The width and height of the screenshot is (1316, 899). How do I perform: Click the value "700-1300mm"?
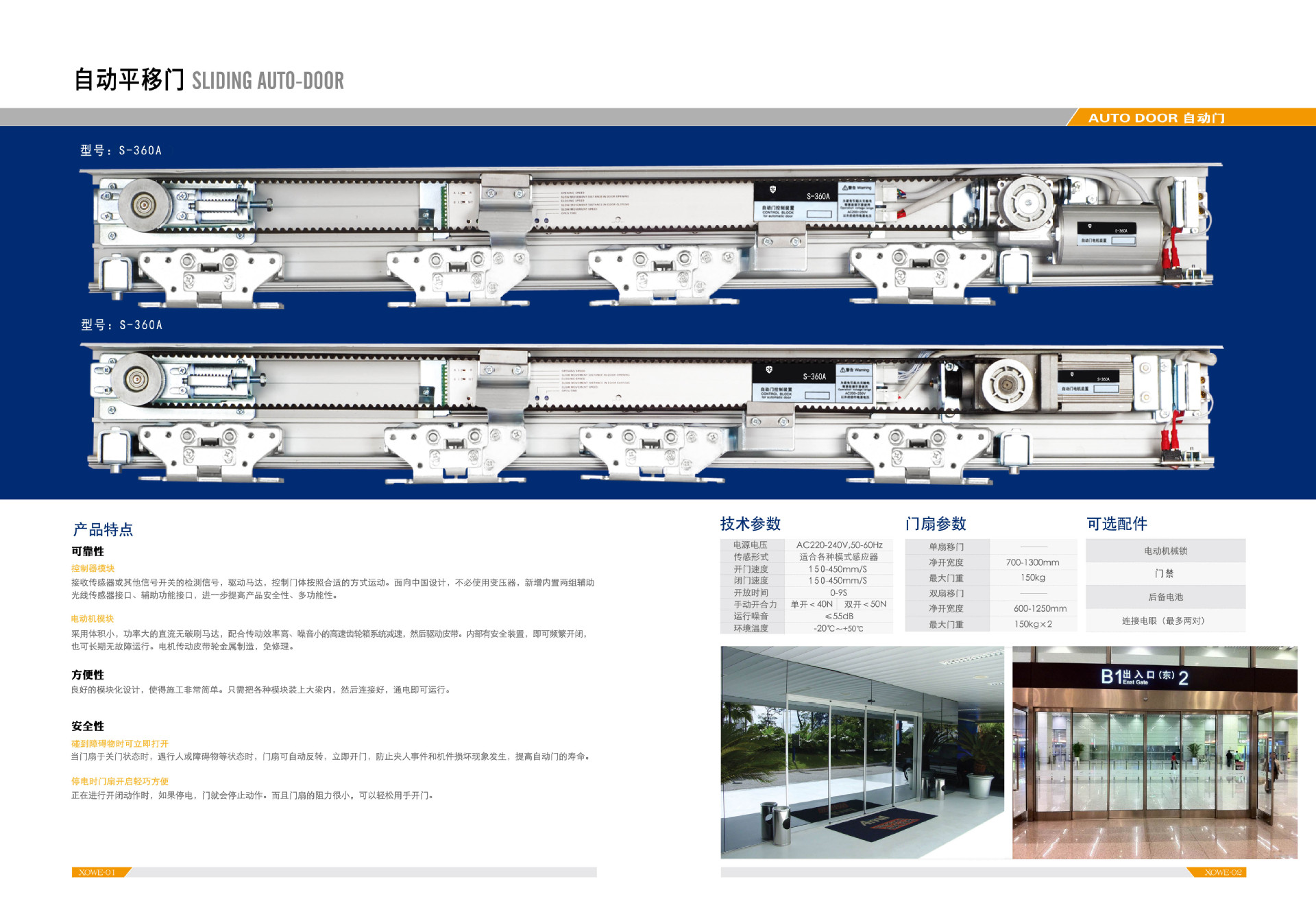[x=1033, y=562]
